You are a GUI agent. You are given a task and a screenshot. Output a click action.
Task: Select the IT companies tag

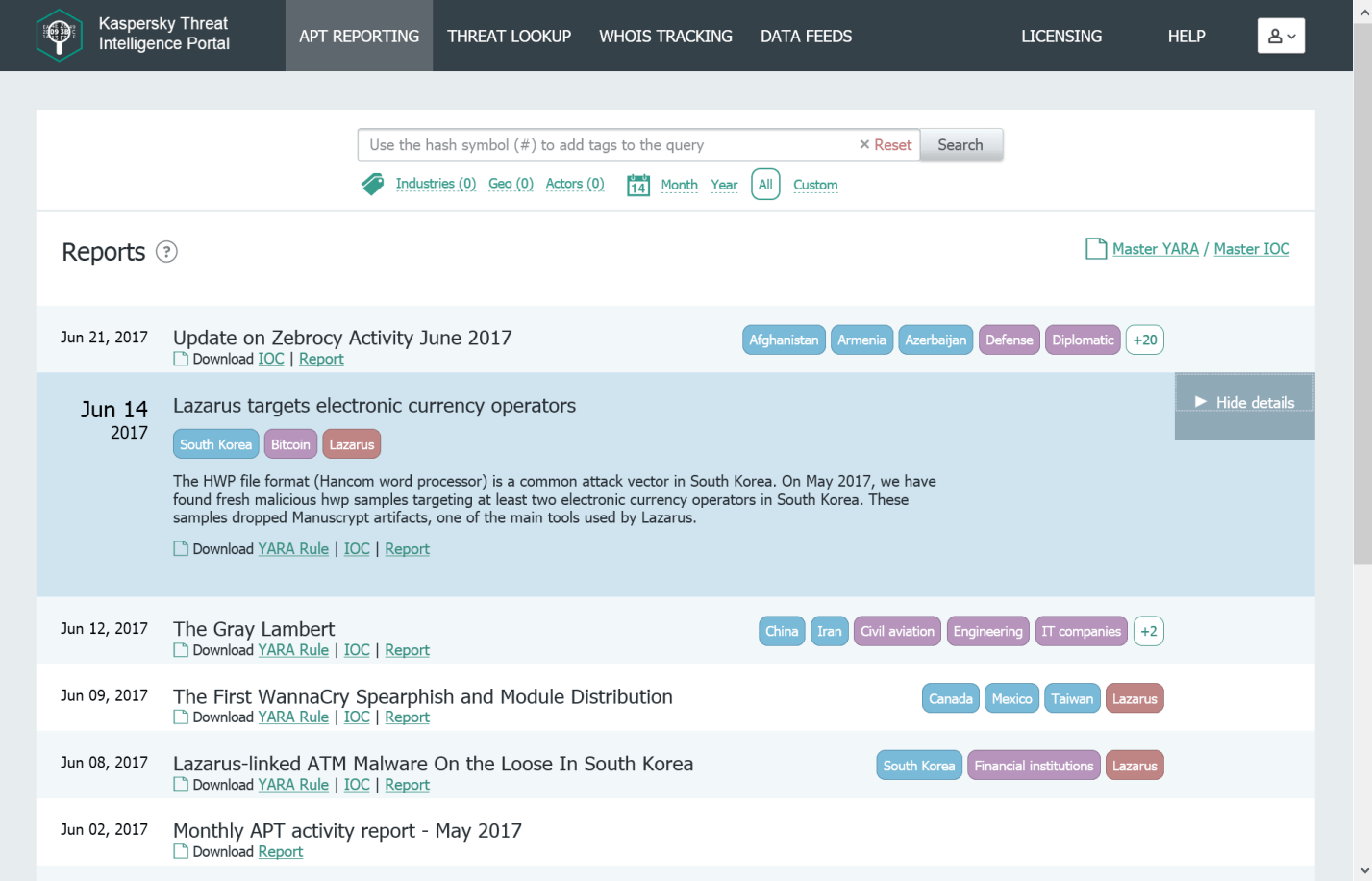click(1081, 631)
